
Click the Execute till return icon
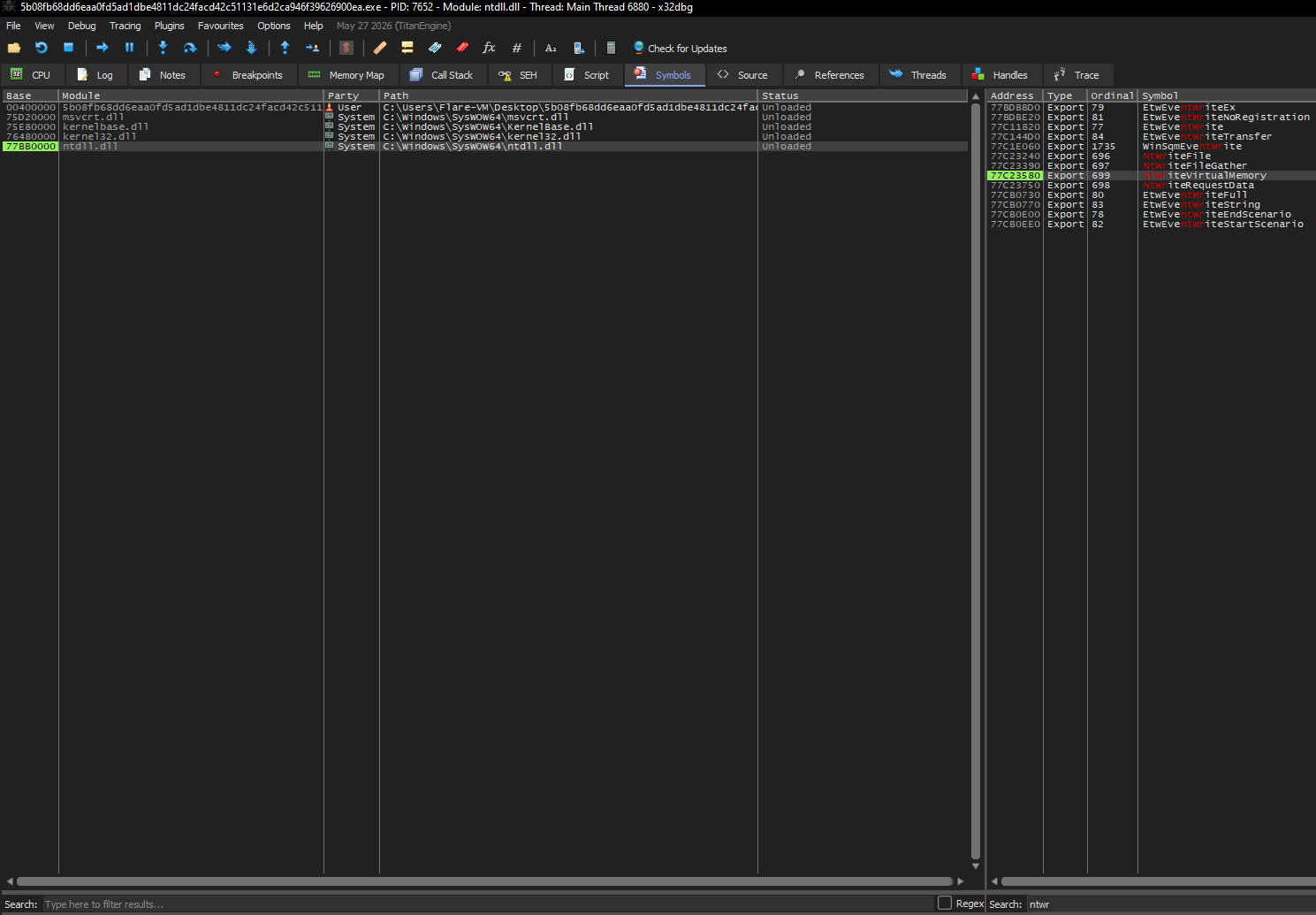pyautogui.click(x=285, y=48)
